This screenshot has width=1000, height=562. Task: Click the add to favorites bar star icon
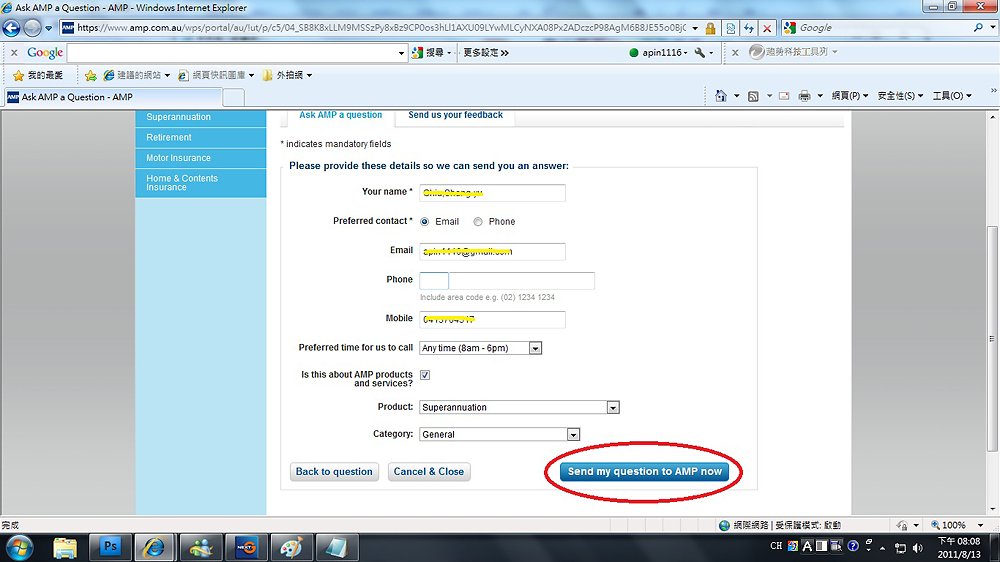click(x=91, y=75)
